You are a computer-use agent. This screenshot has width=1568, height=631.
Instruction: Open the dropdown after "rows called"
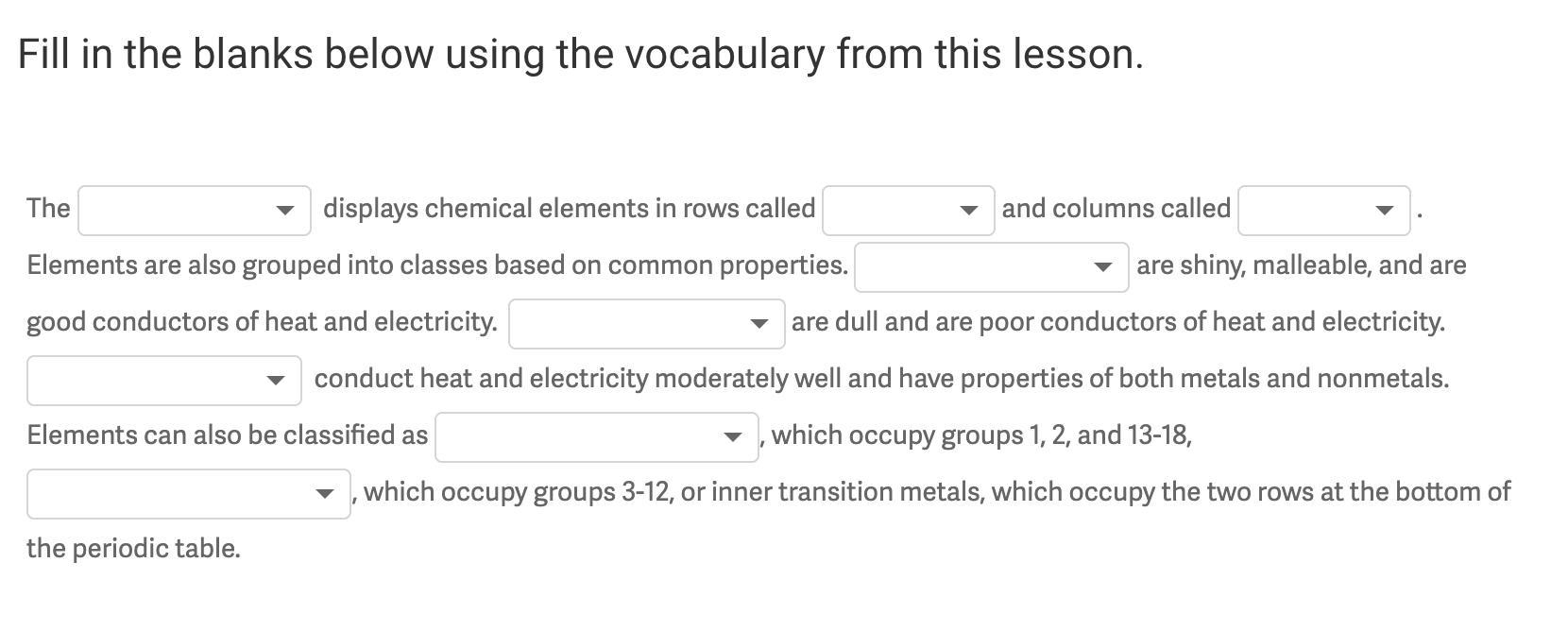coord(909,211)
